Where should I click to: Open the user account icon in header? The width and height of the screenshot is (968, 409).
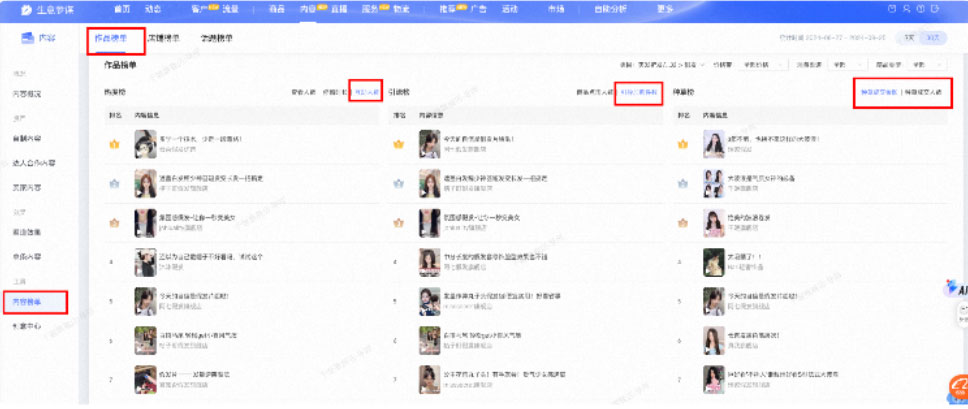coord(906,9)
